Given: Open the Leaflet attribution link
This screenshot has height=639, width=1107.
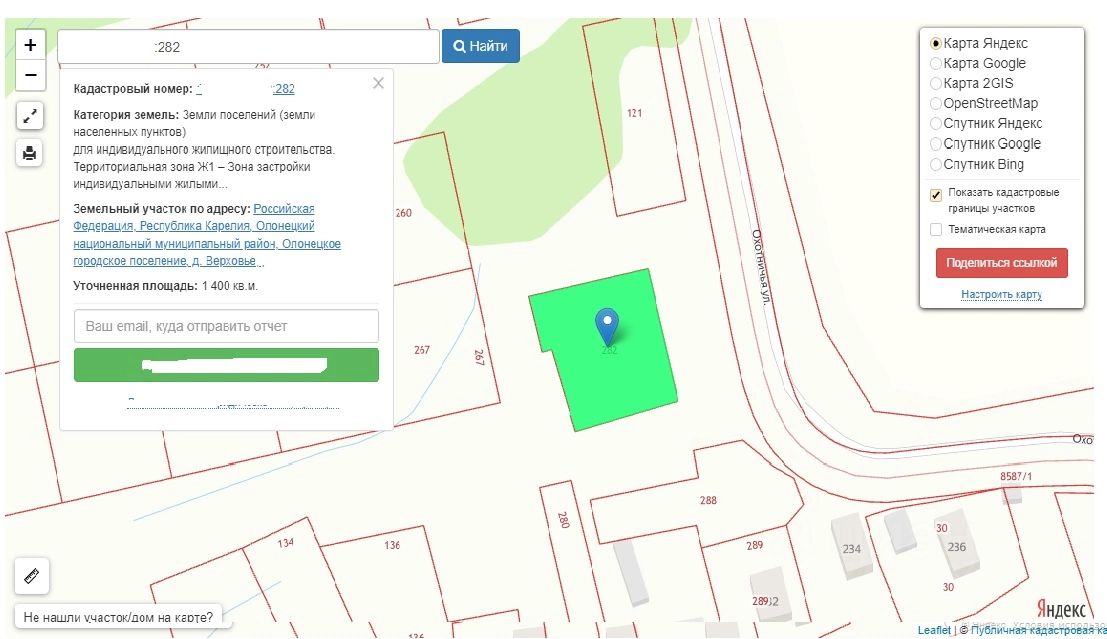Looking at the screenshot, I should pyautogui.click(x=934, y=630).
